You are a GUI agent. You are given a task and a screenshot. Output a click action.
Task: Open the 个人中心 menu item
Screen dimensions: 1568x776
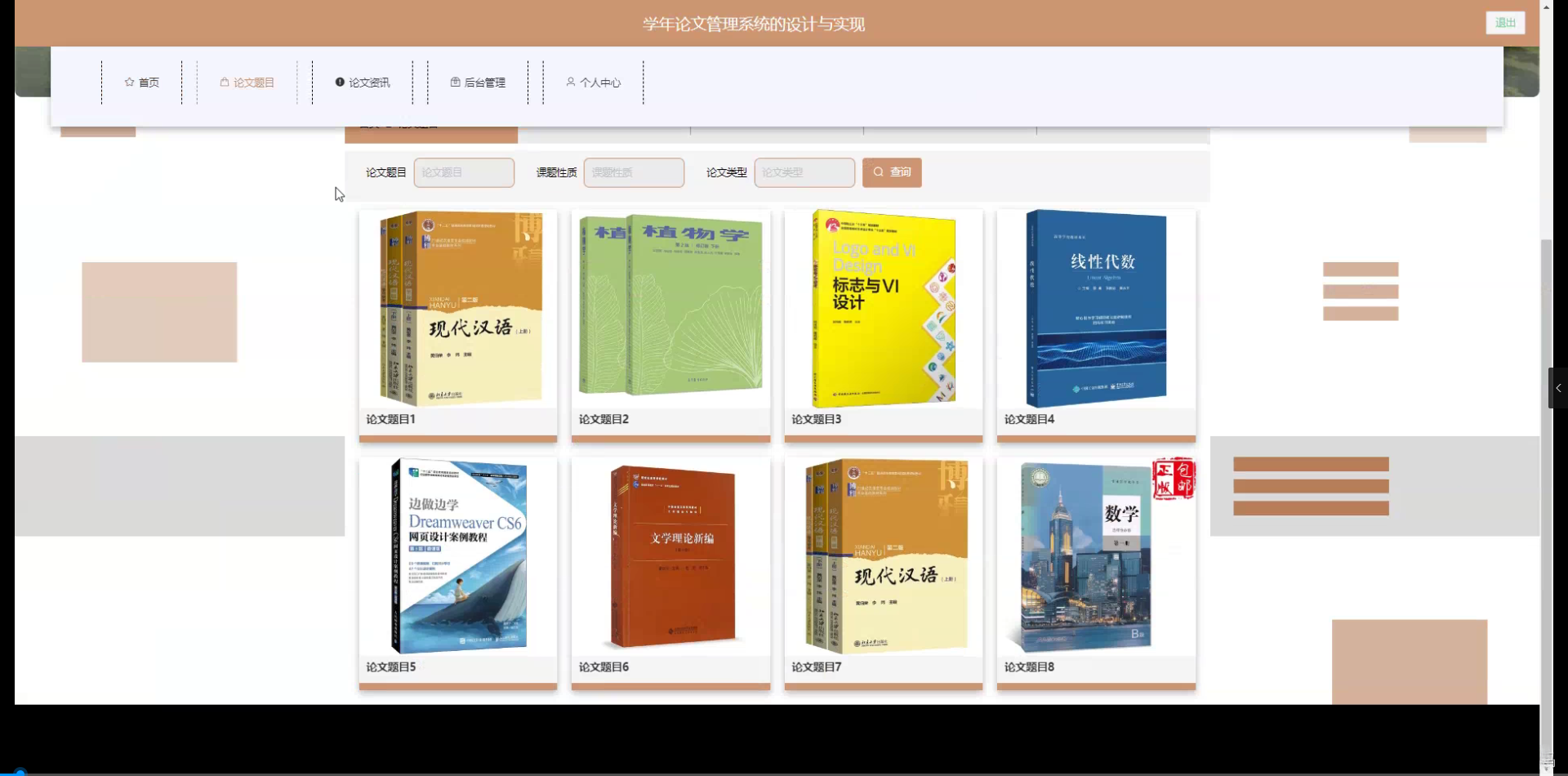click(x=593, y=83)
